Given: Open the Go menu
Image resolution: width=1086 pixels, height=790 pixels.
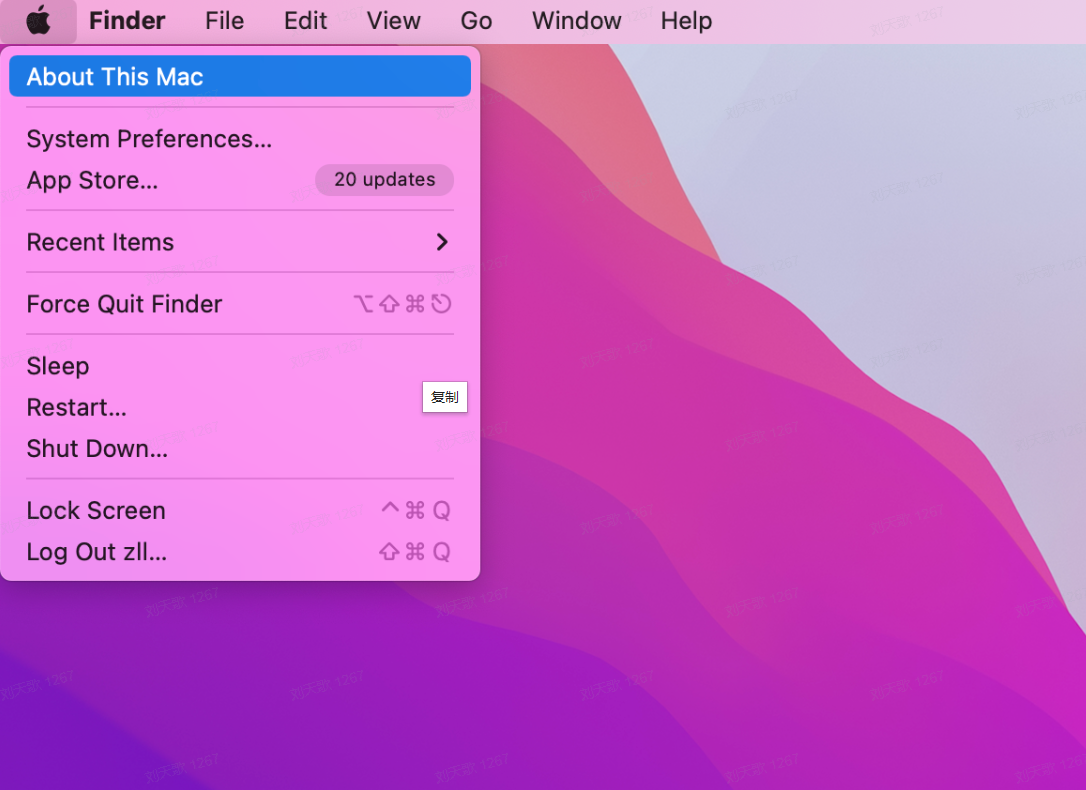Looking at the screenshot, I should tap(477, 21).
